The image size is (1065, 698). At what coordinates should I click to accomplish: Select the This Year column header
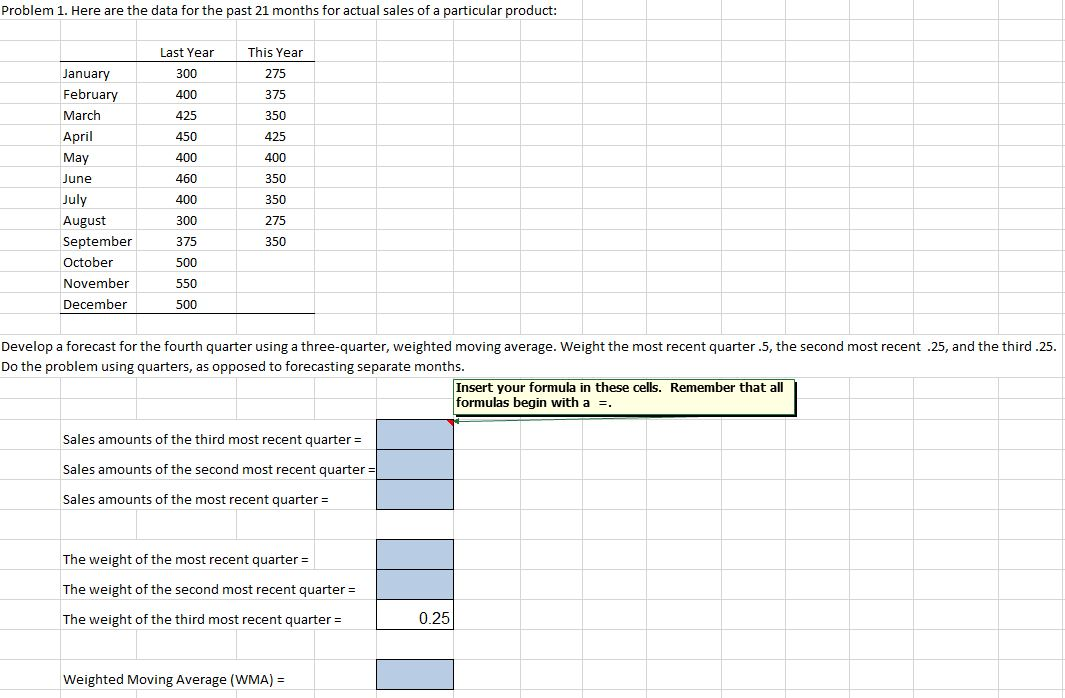[274, 52]
